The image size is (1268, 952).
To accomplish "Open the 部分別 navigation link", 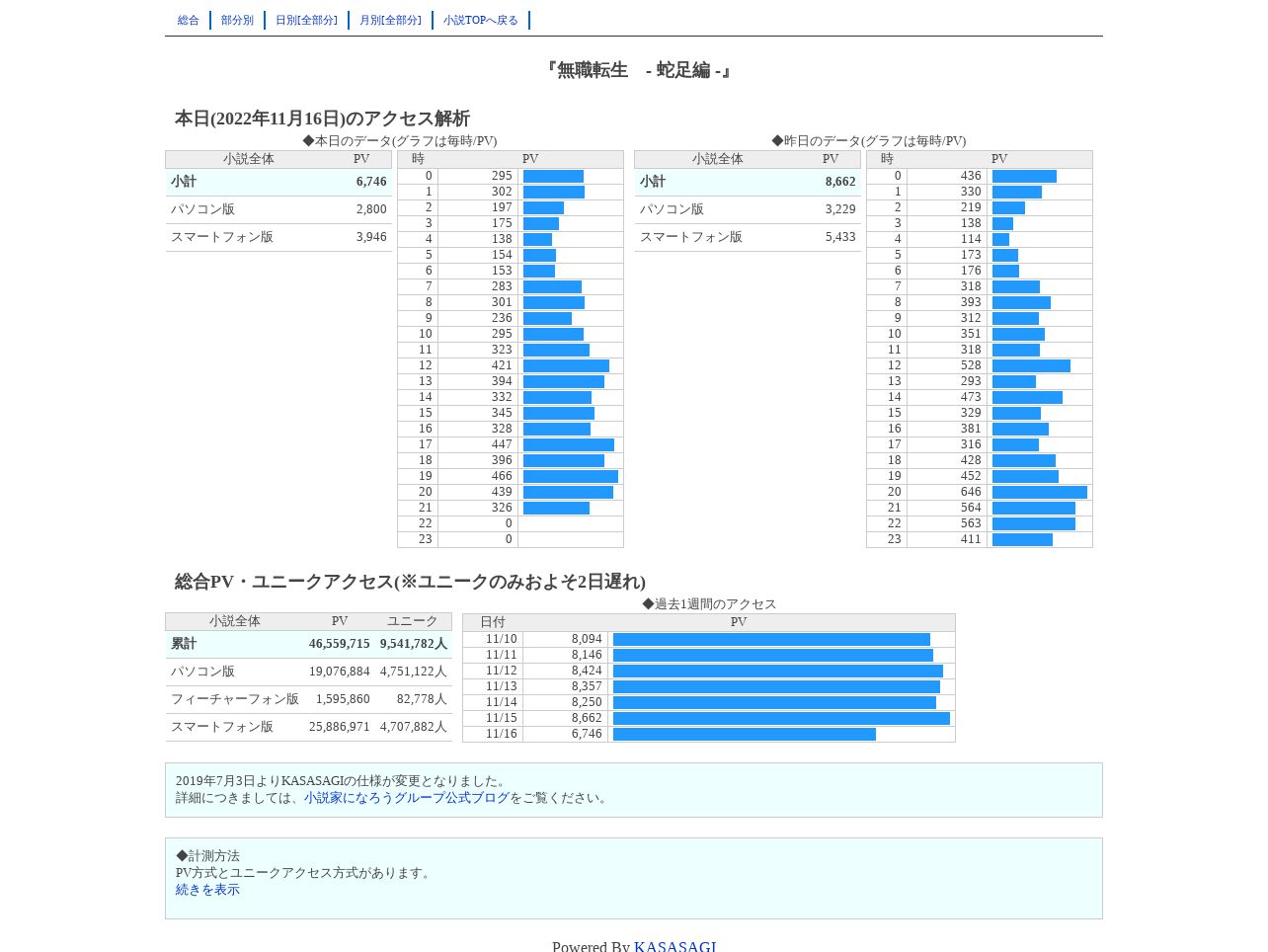I will [237, 20].
